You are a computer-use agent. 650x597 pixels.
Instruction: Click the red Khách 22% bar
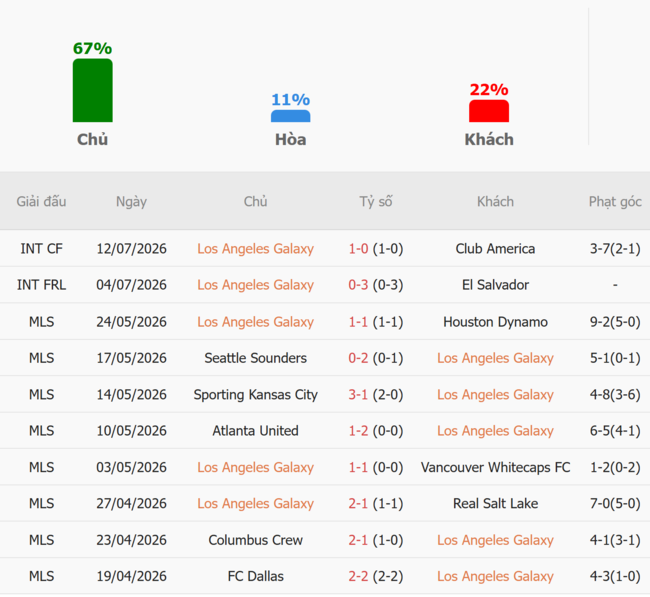point(489,111)
